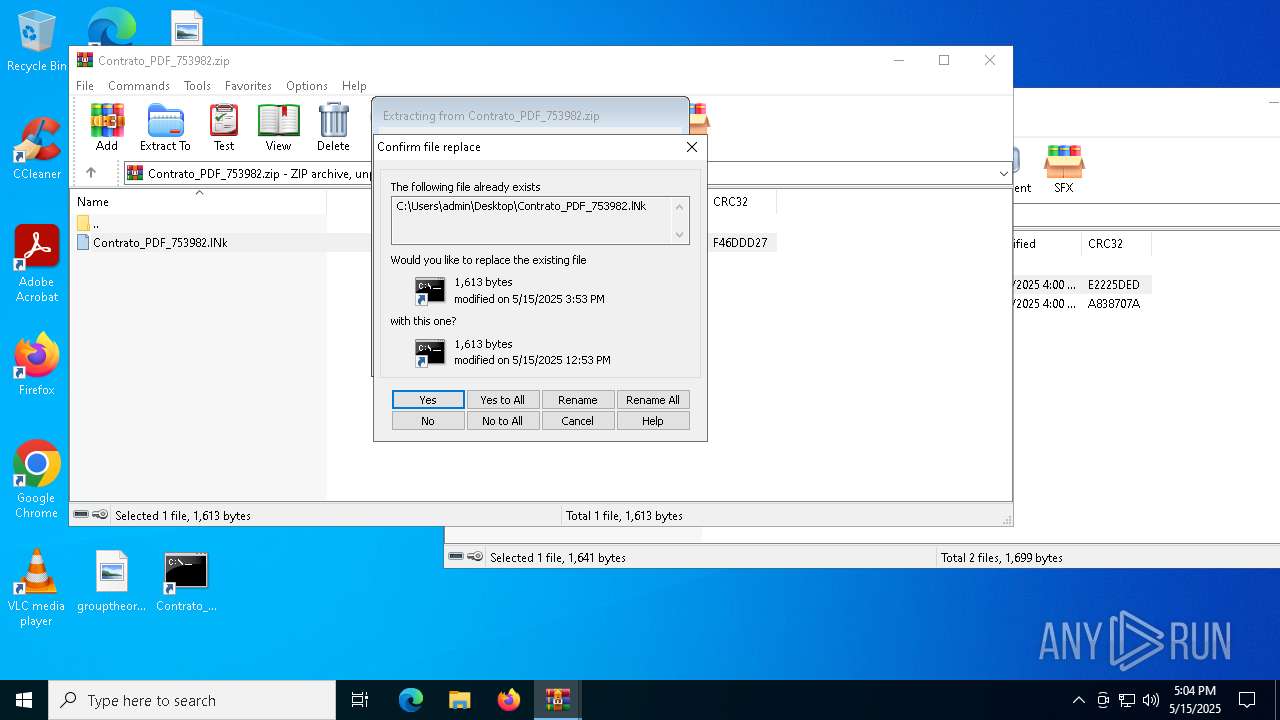The height and width of the screenshot is (720, 1280).
Task: Select Contrato_PDF_753982.lNk in file list
Action: 160,243
